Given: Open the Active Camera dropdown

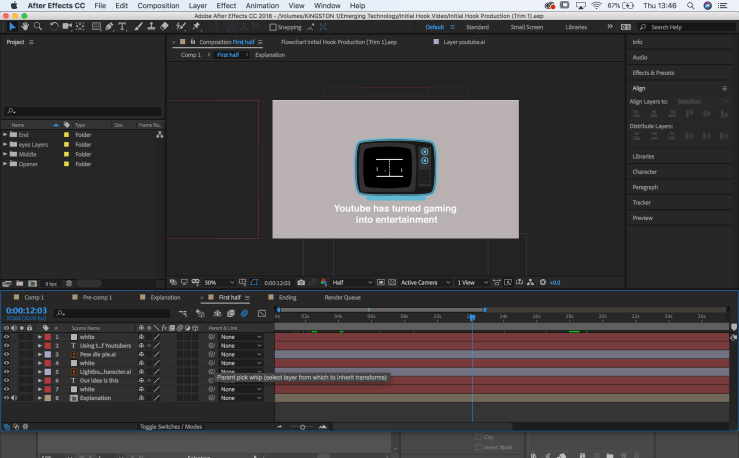Looking at the screenshot, I should click(425, 283).
